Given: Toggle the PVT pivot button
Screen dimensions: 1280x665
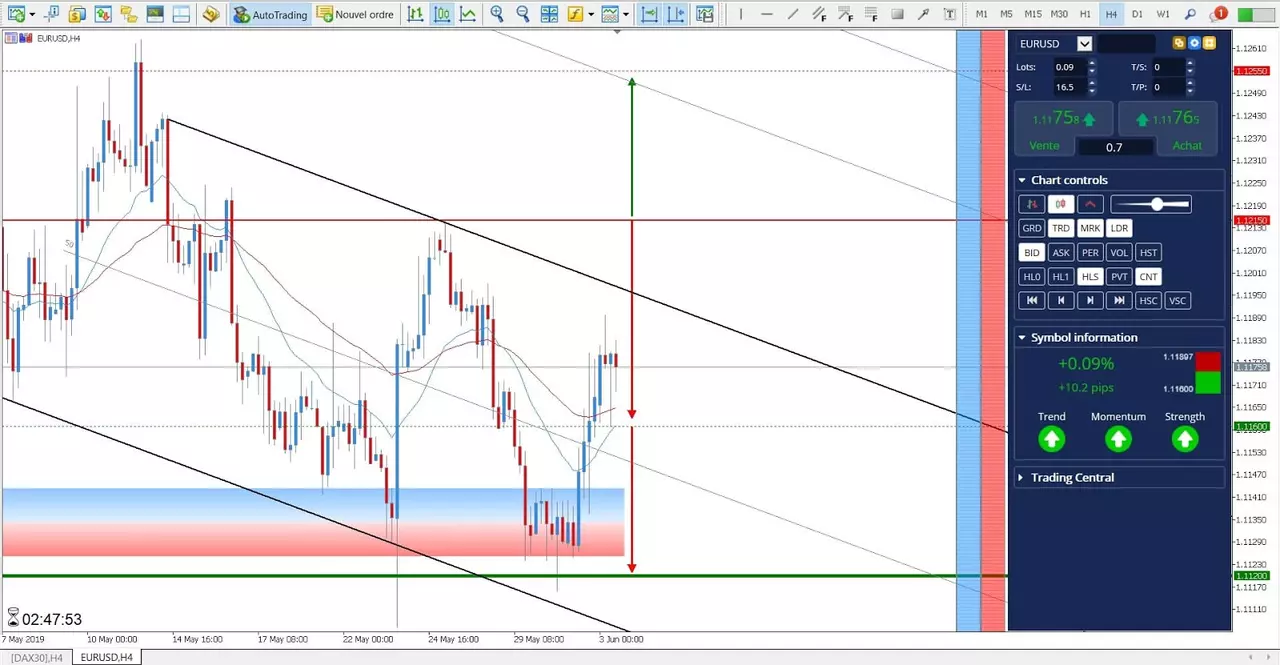Looking at the screenshot, I should point(1119,277).
